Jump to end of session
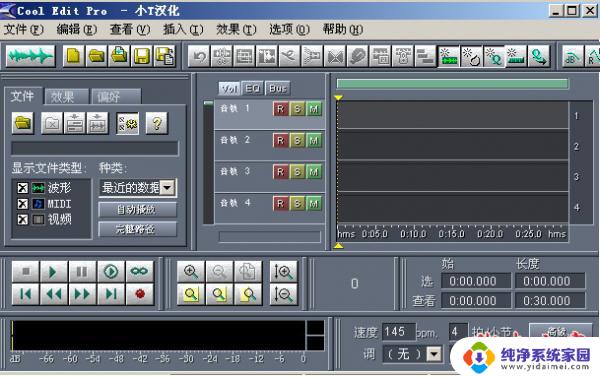This screenshot has width=600, height=377. [111, 294]
